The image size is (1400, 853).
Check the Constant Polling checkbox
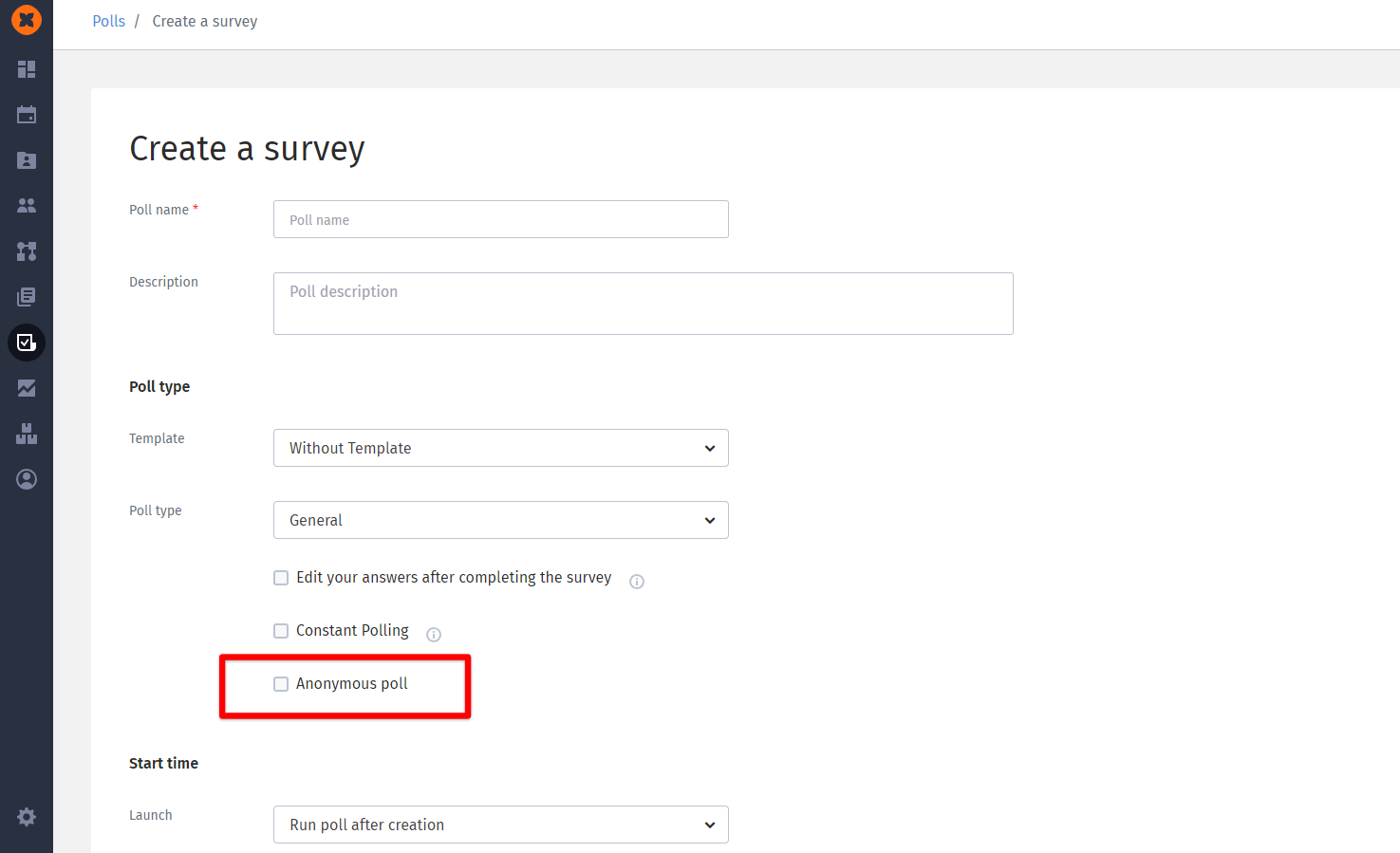[x=281, y=631]
